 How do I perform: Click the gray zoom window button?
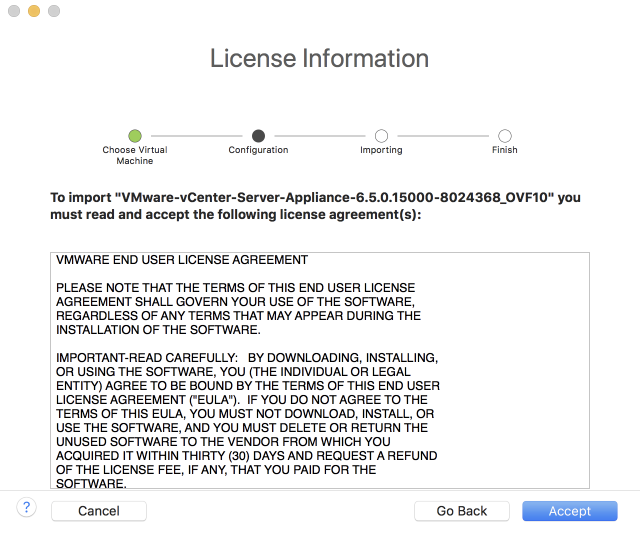click(x=54, y=11)
